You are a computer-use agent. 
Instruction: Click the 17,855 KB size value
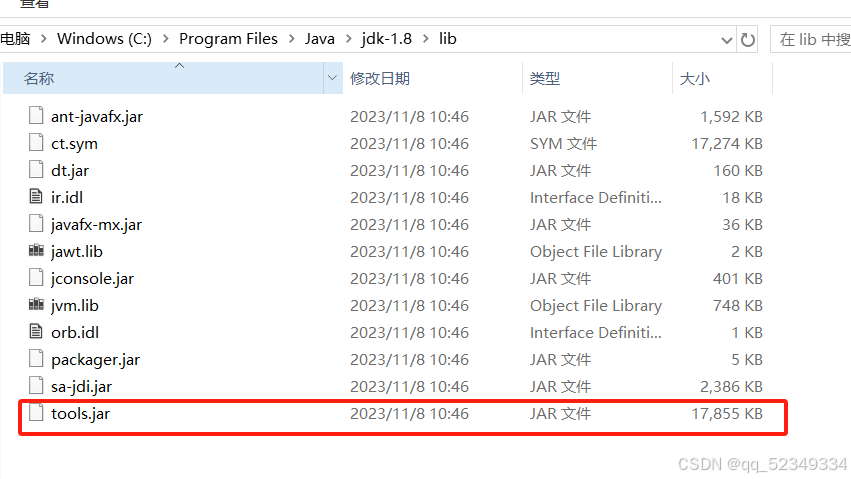(x=727, y=414)
